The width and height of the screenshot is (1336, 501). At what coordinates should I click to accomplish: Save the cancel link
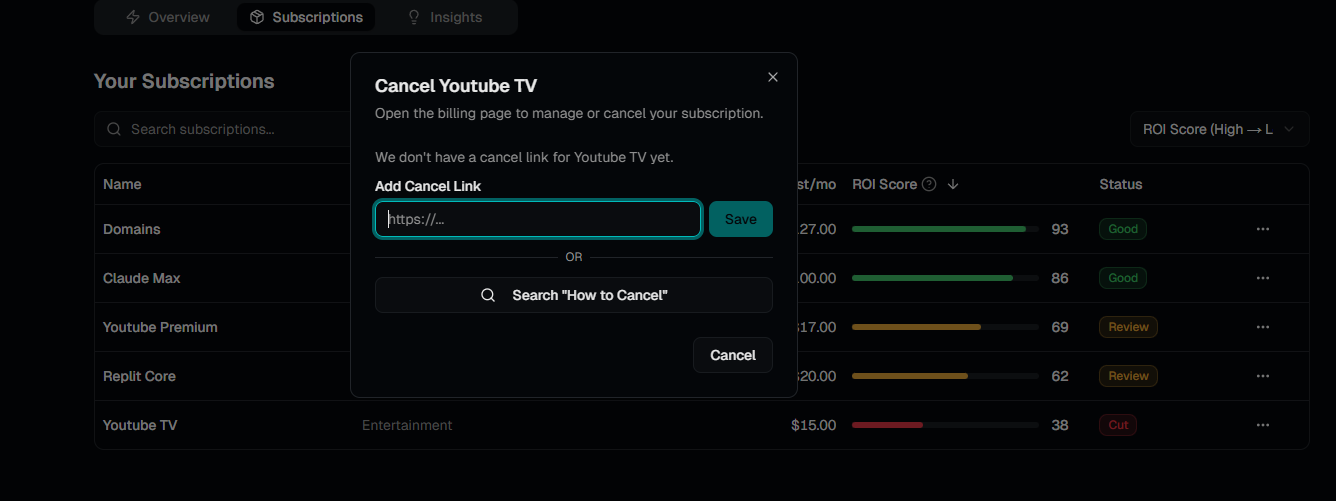tap(741, 219)
